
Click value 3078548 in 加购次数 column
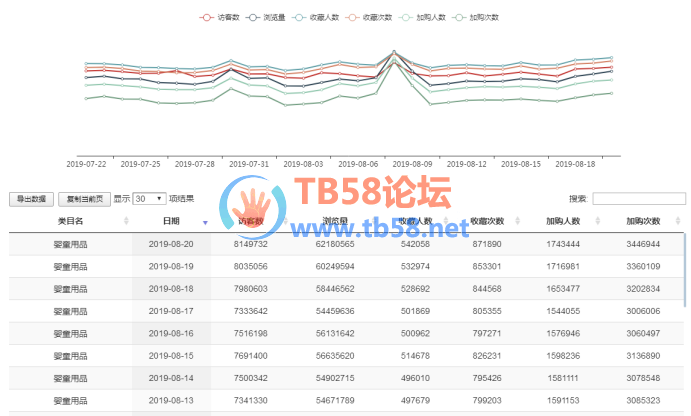(x=643, y=378)
